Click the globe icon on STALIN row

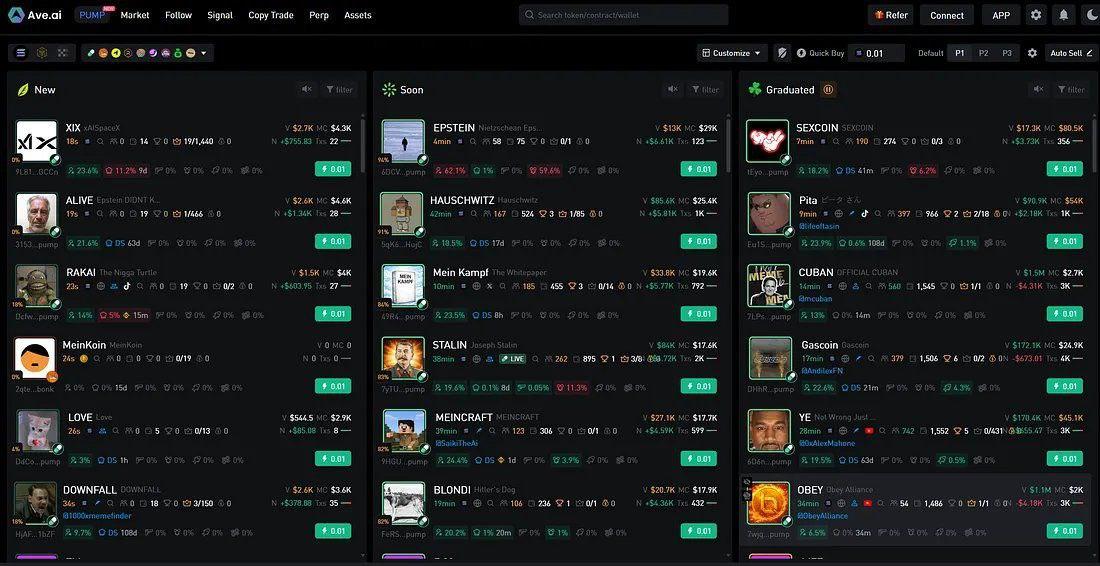(x=477, y=359)
